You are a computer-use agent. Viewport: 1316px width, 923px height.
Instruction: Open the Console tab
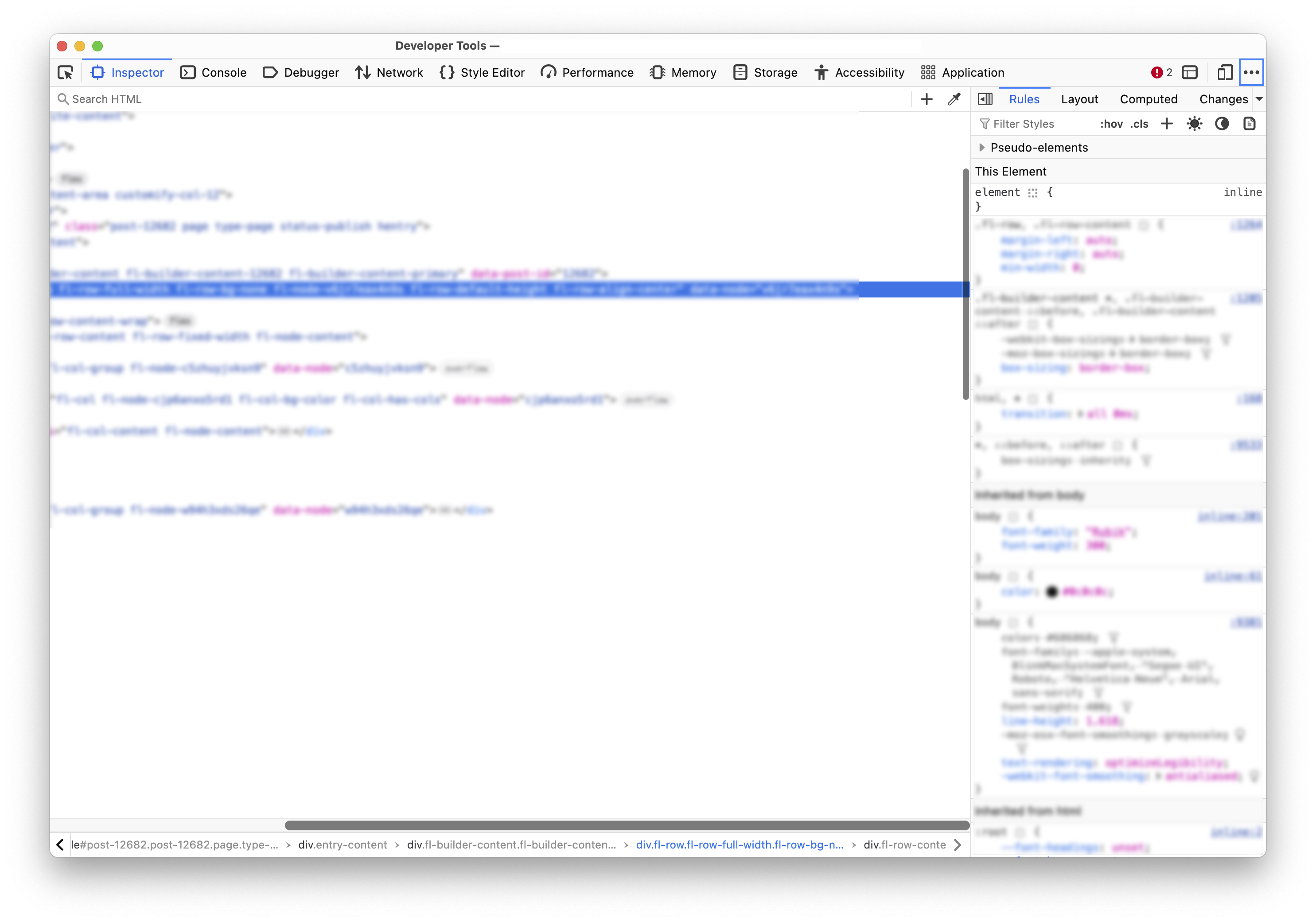(x=213, y=72)
